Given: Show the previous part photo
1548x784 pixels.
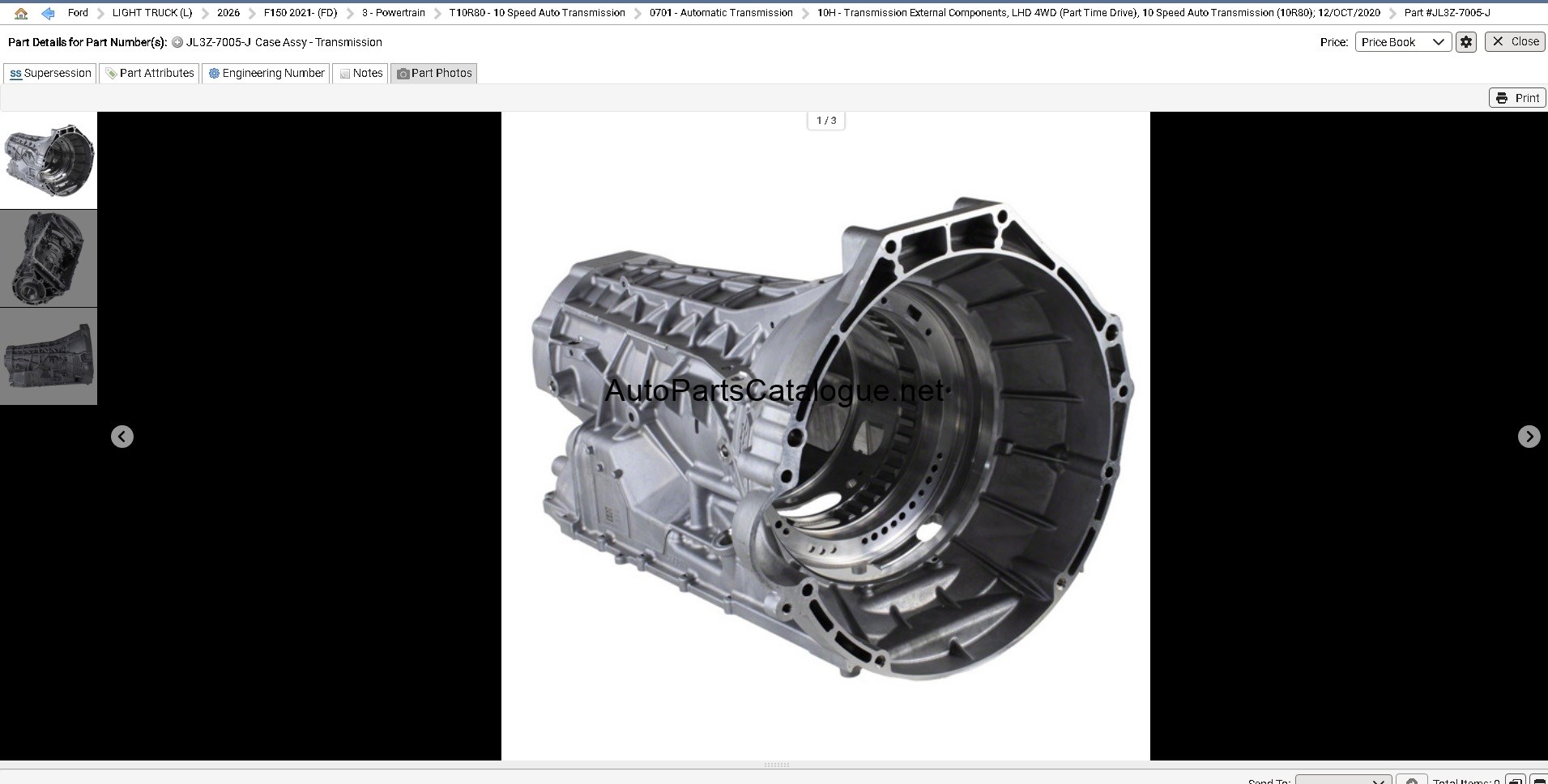Looking at the screenshot, I should click(122, 437).
